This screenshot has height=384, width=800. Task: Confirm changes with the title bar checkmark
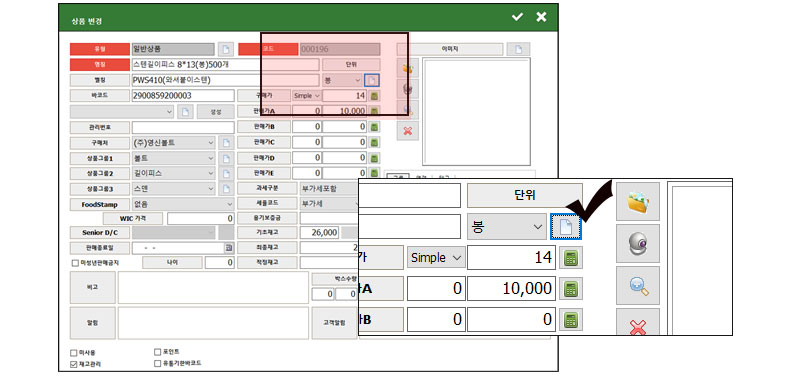pyautogui.click(x=517, y=17)
